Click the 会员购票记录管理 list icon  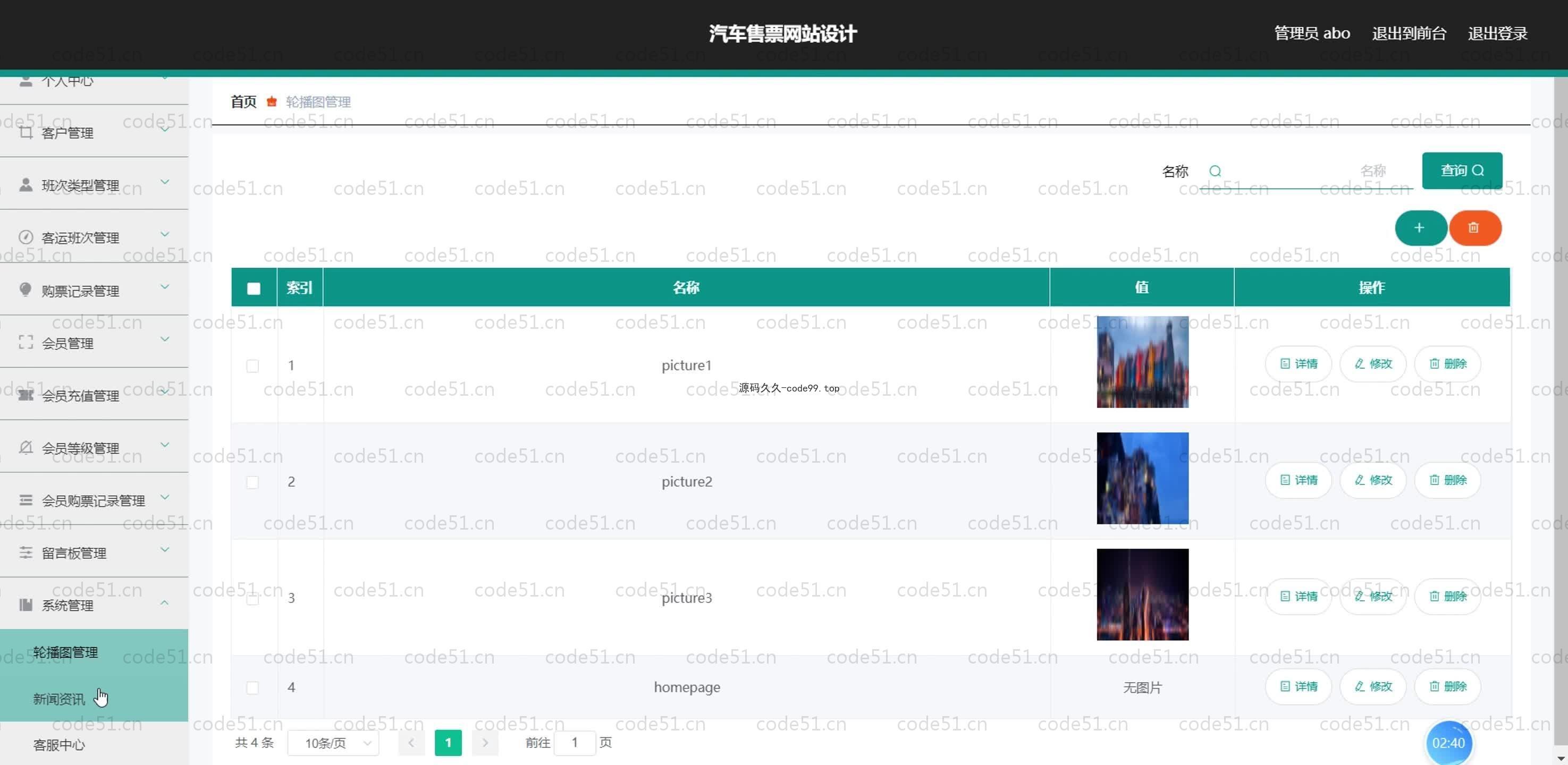click(26, 500)
